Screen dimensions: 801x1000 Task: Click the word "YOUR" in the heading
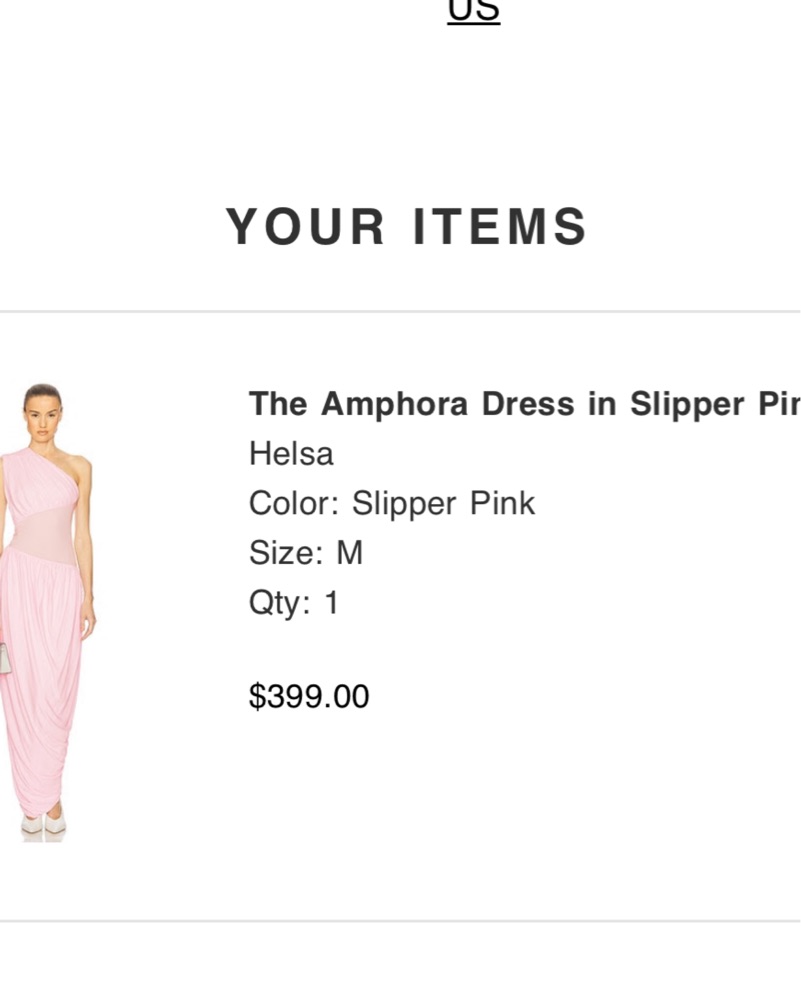tap(305, 226)
